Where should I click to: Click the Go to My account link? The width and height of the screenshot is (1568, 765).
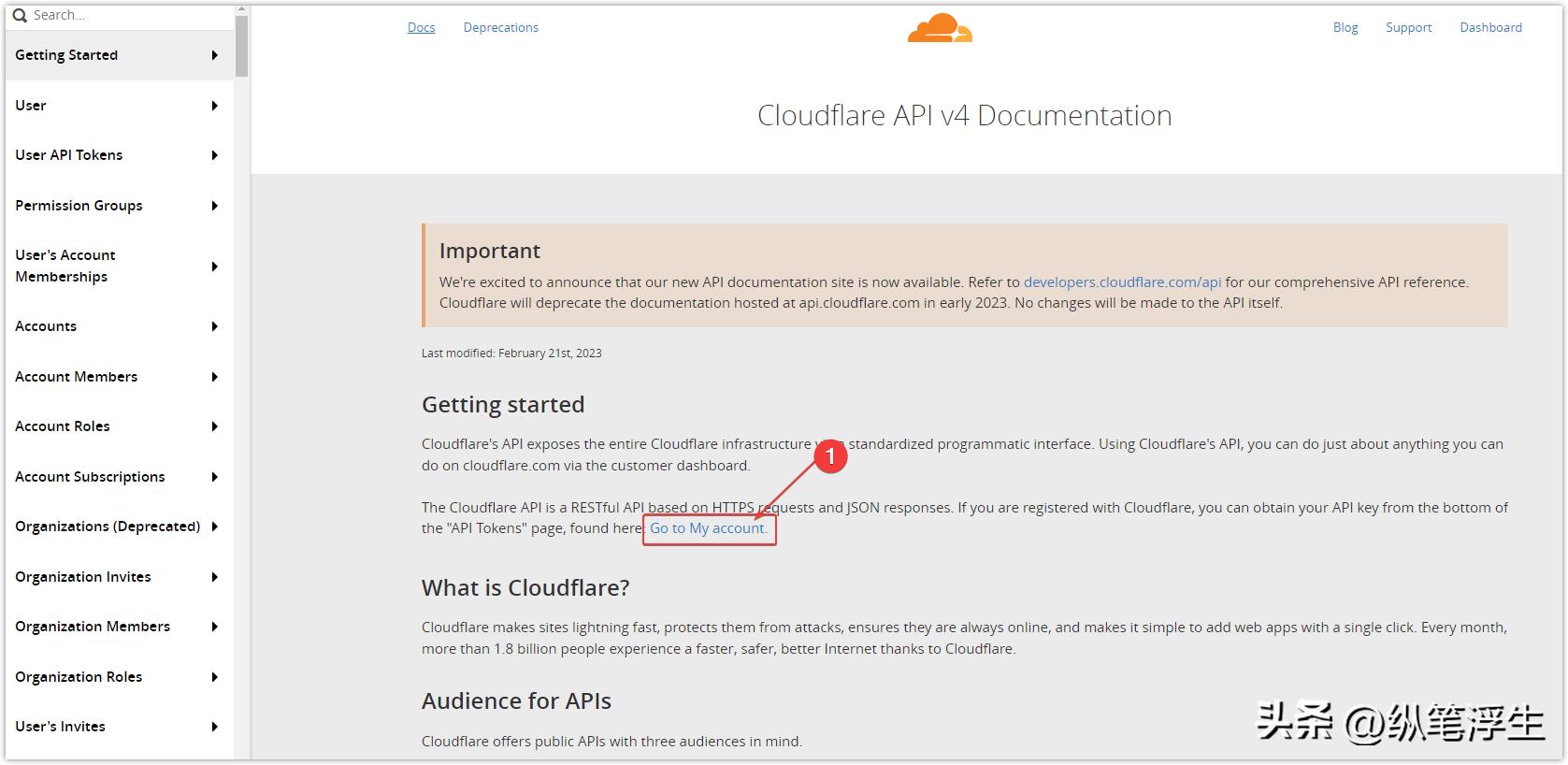(709, 528)
